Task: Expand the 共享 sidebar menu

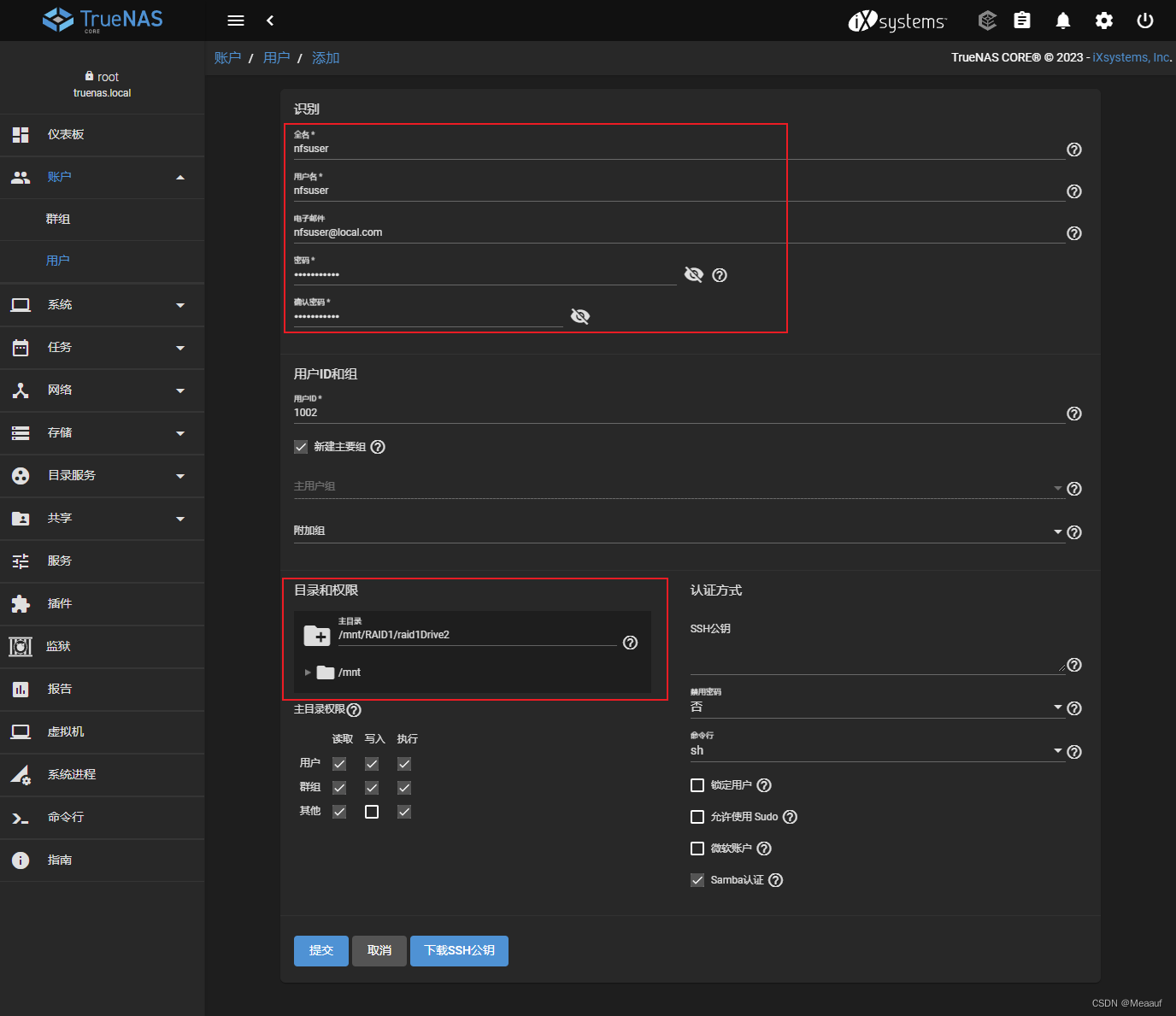Action: [x=103, y=519]
